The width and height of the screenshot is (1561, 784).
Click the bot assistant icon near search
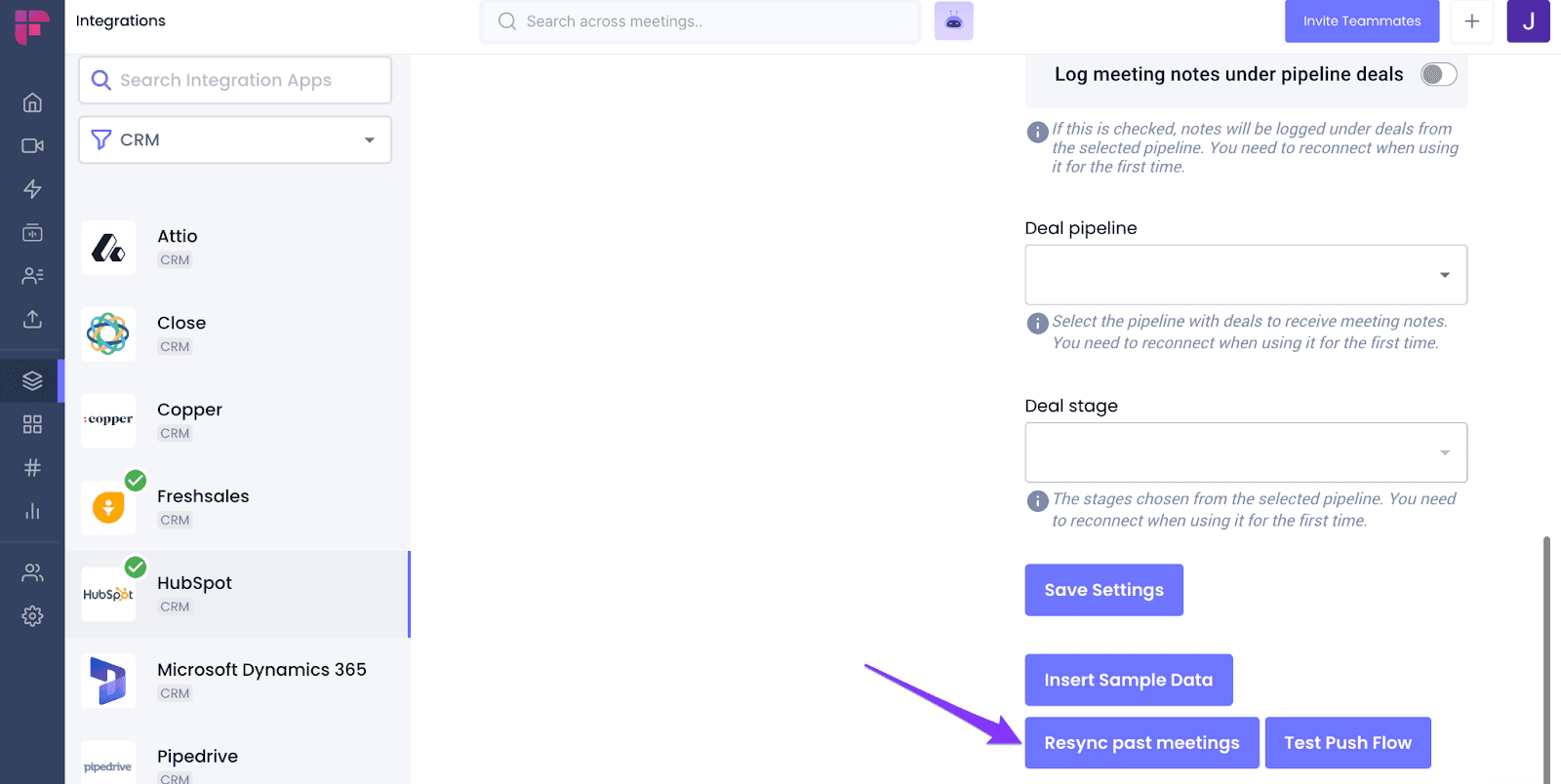coord(953,21)
